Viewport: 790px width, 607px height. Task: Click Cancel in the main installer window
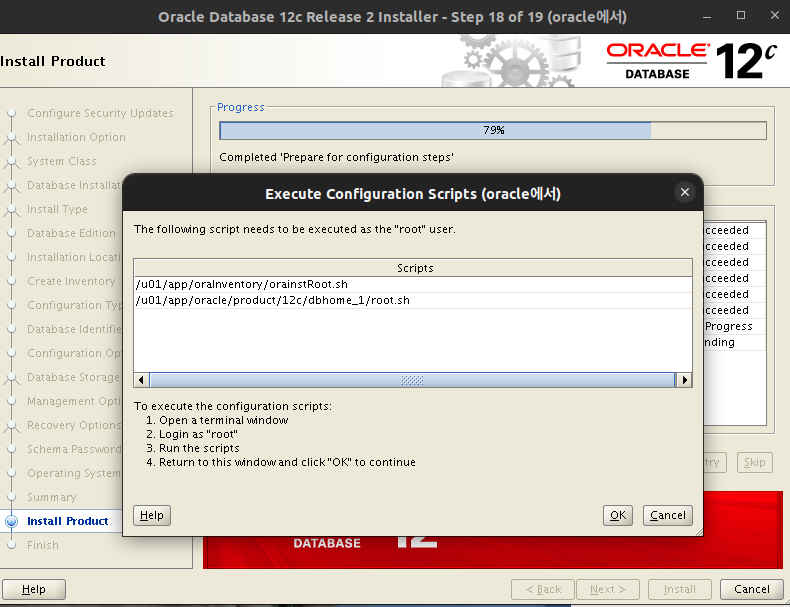pyautogui.click(x=752, y=589)
